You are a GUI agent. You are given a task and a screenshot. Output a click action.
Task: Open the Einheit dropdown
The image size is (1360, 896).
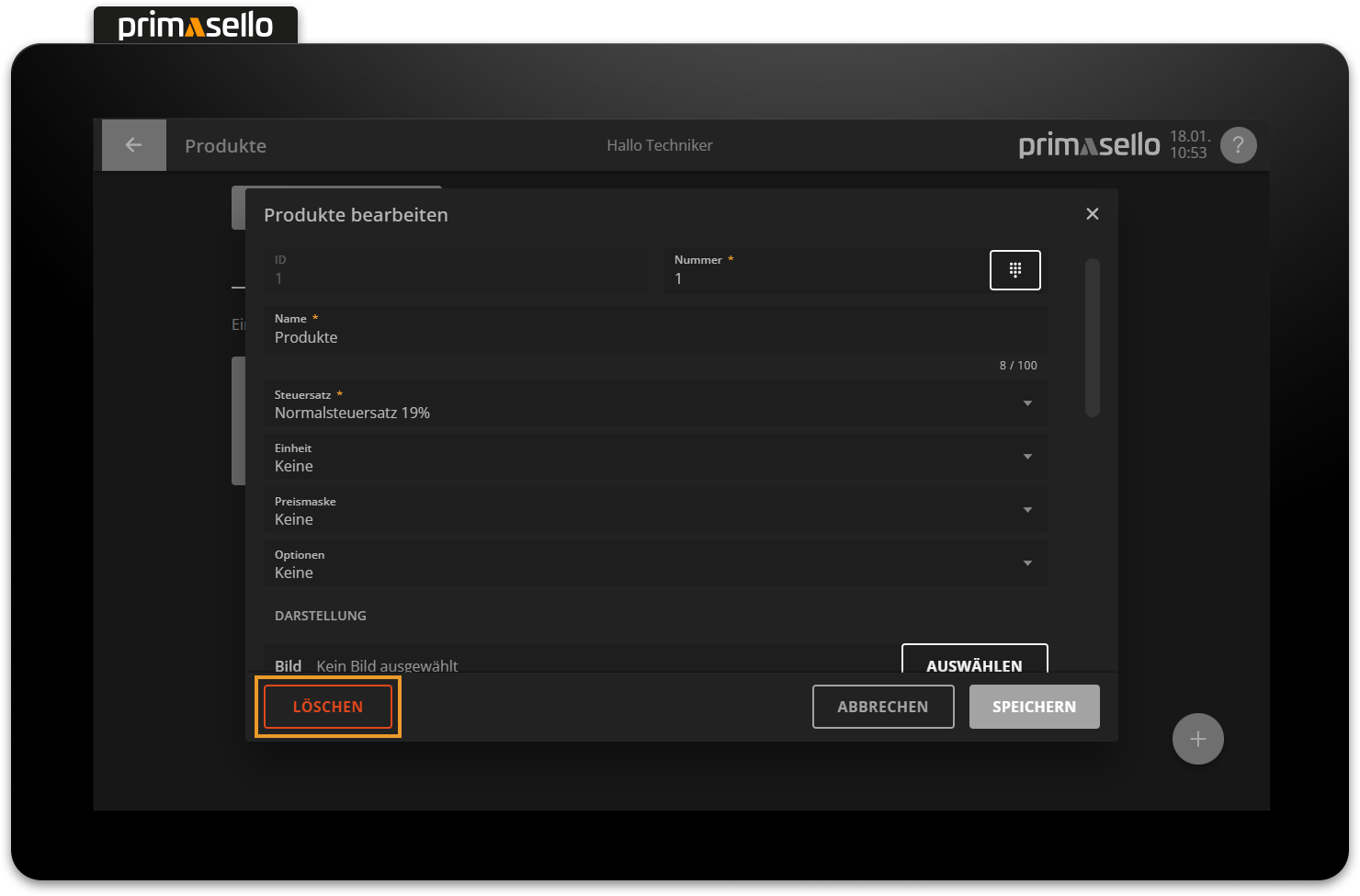(x=654, y=458)
